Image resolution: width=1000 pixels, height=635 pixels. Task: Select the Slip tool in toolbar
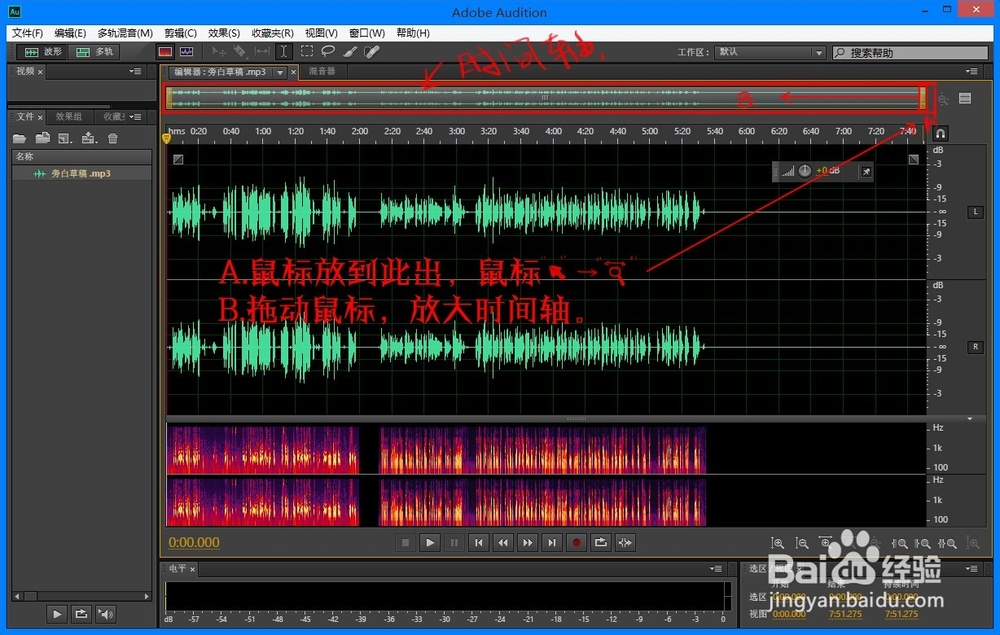pos(262,52)
